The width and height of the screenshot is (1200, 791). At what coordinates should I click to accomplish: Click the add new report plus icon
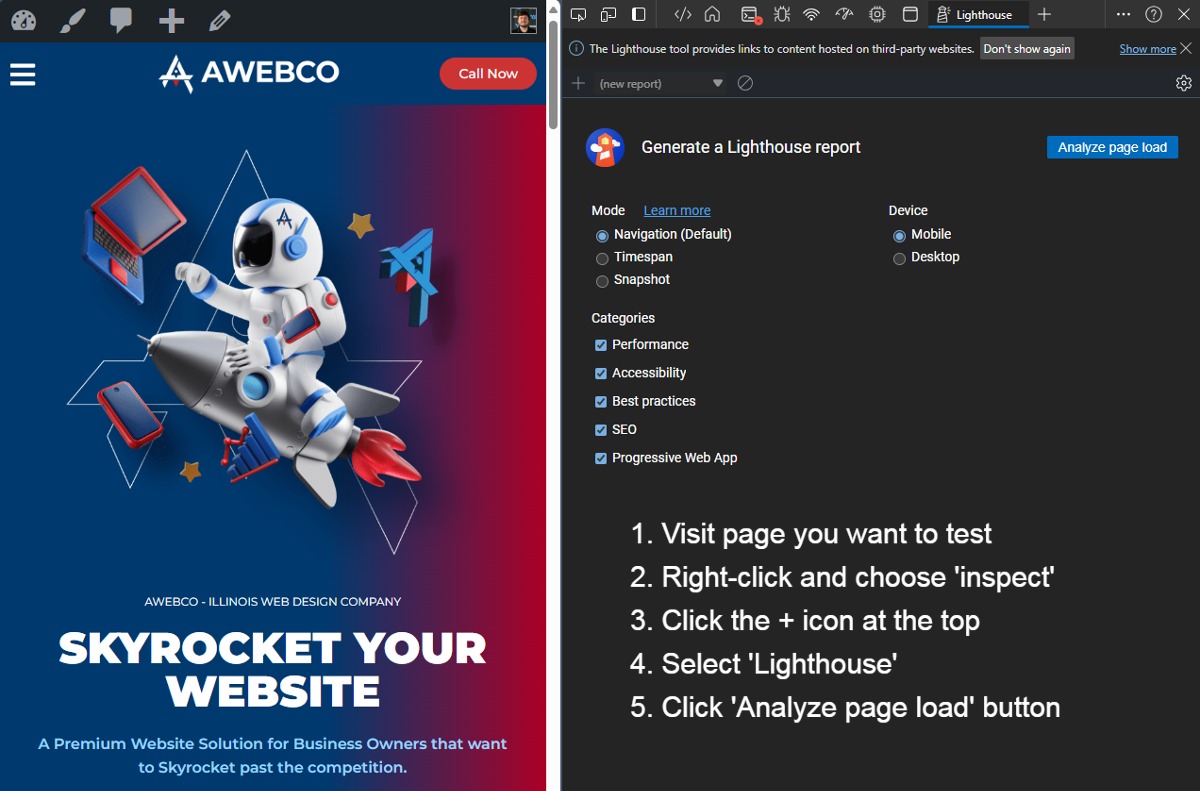[x=578, y=83]
